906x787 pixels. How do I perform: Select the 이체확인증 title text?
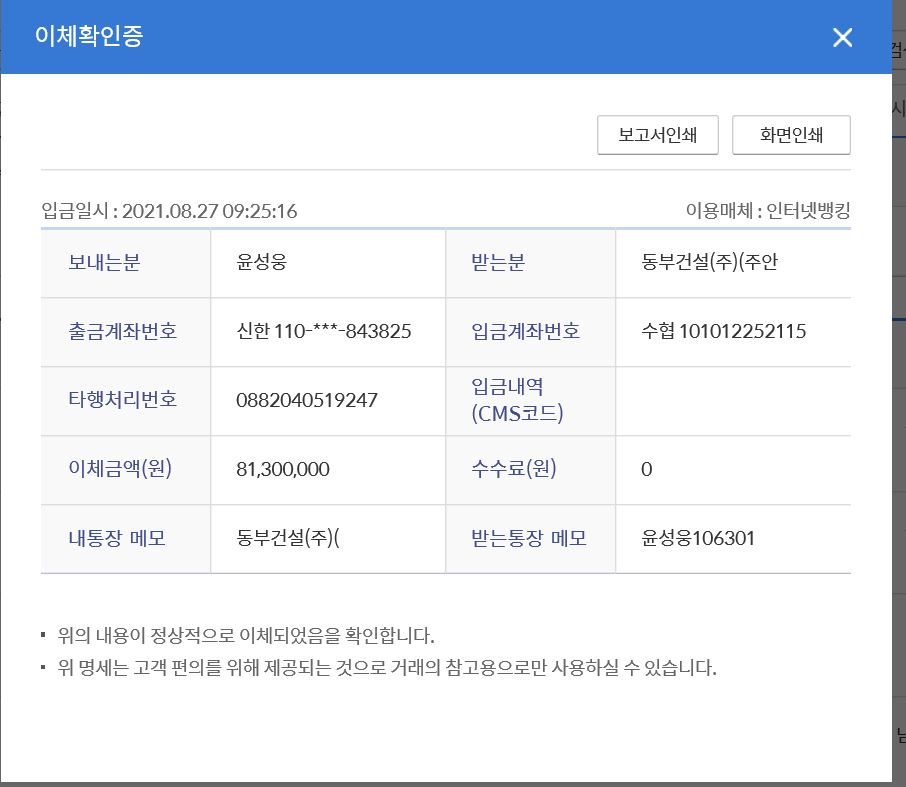(89, 36)
